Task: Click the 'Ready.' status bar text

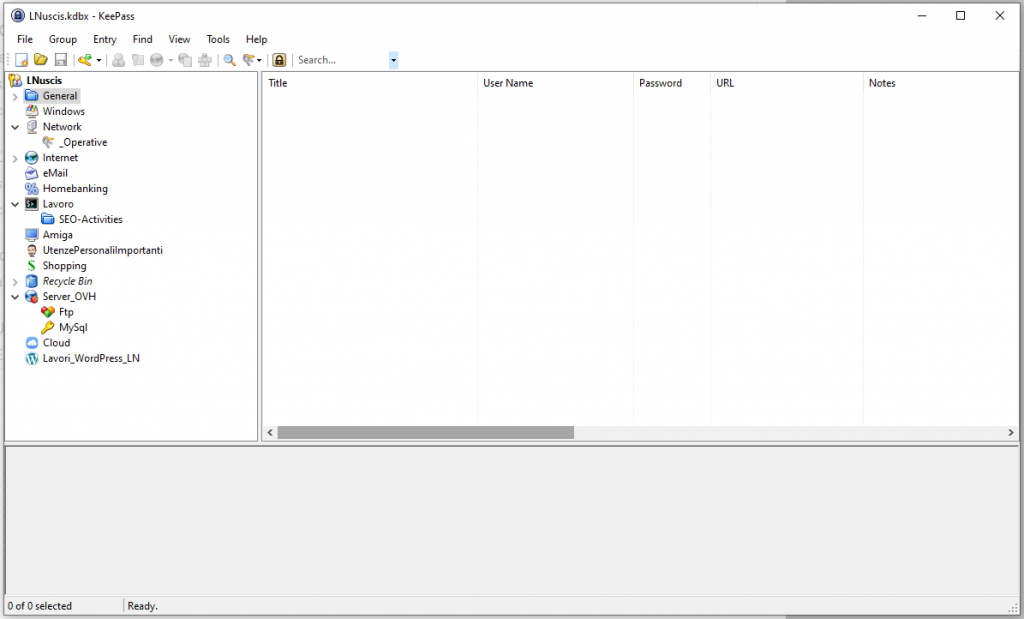Action: tap(142, 606)
